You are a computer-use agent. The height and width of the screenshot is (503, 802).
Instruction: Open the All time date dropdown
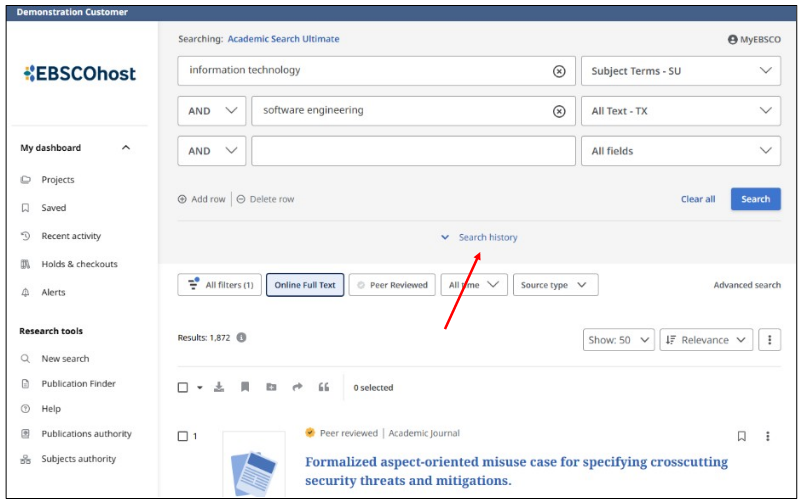474,285
